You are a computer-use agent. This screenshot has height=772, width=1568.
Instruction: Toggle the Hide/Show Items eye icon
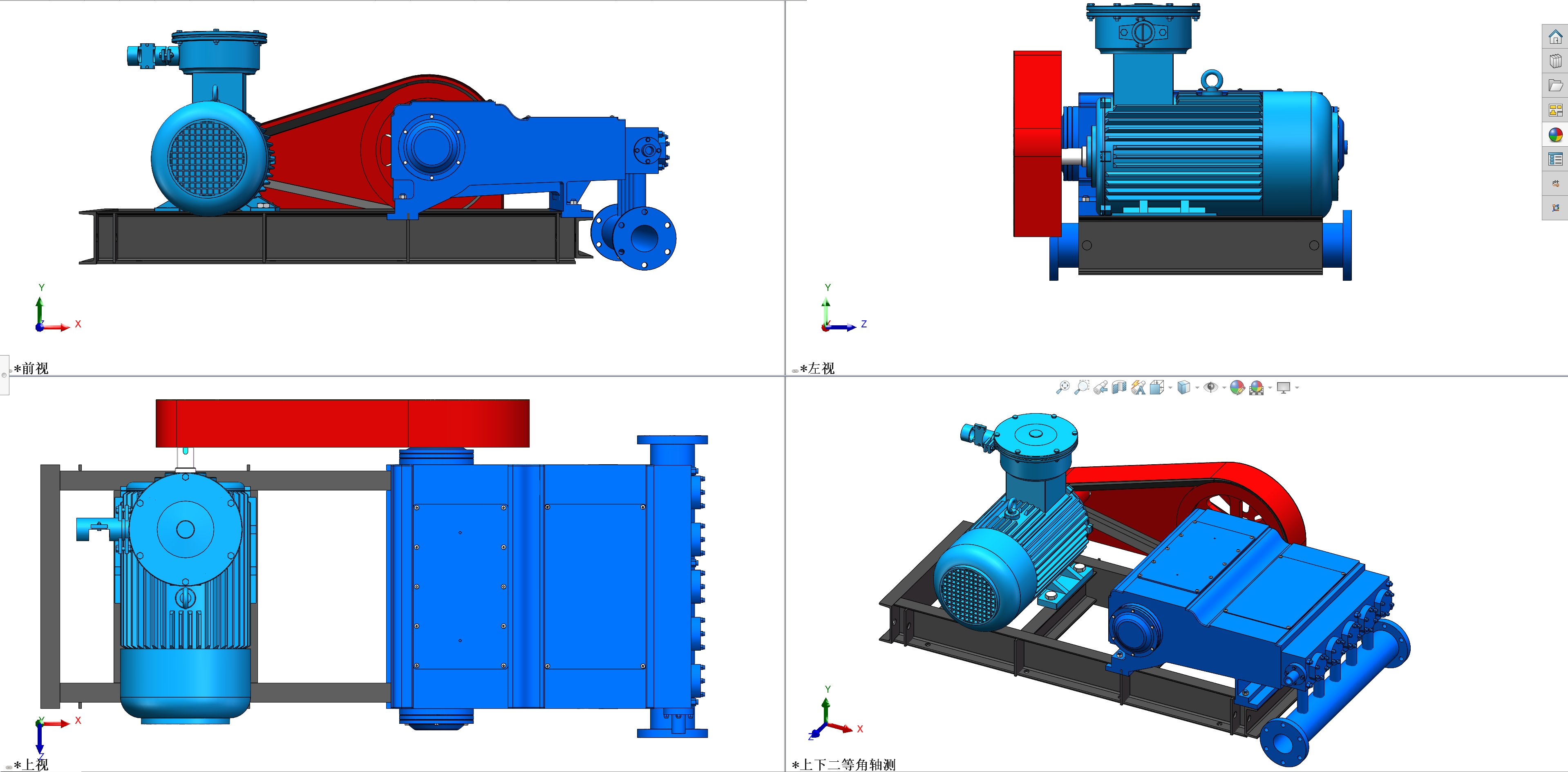(1211, 387)
